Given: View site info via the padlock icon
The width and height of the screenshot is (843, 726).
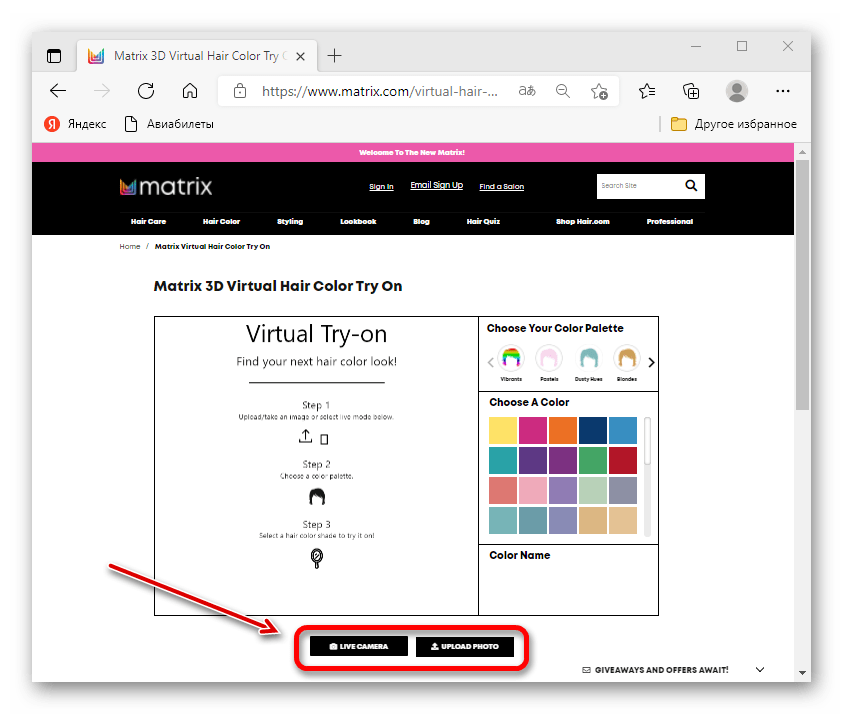Looking at the screenshot, I should pyautogui.click(x=240, y=91).
